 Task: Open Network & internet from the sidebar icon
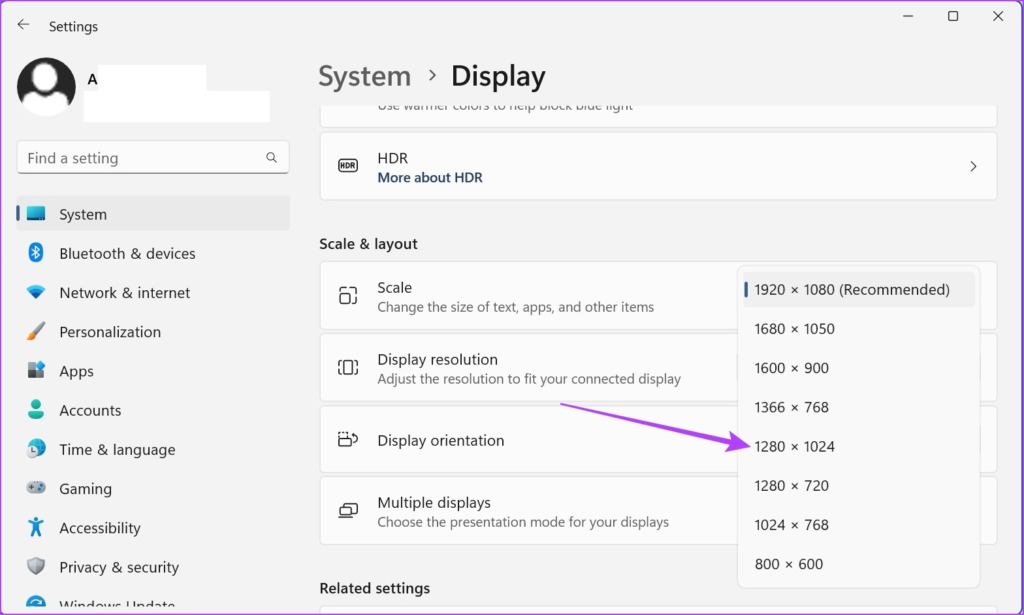(35, 292)
